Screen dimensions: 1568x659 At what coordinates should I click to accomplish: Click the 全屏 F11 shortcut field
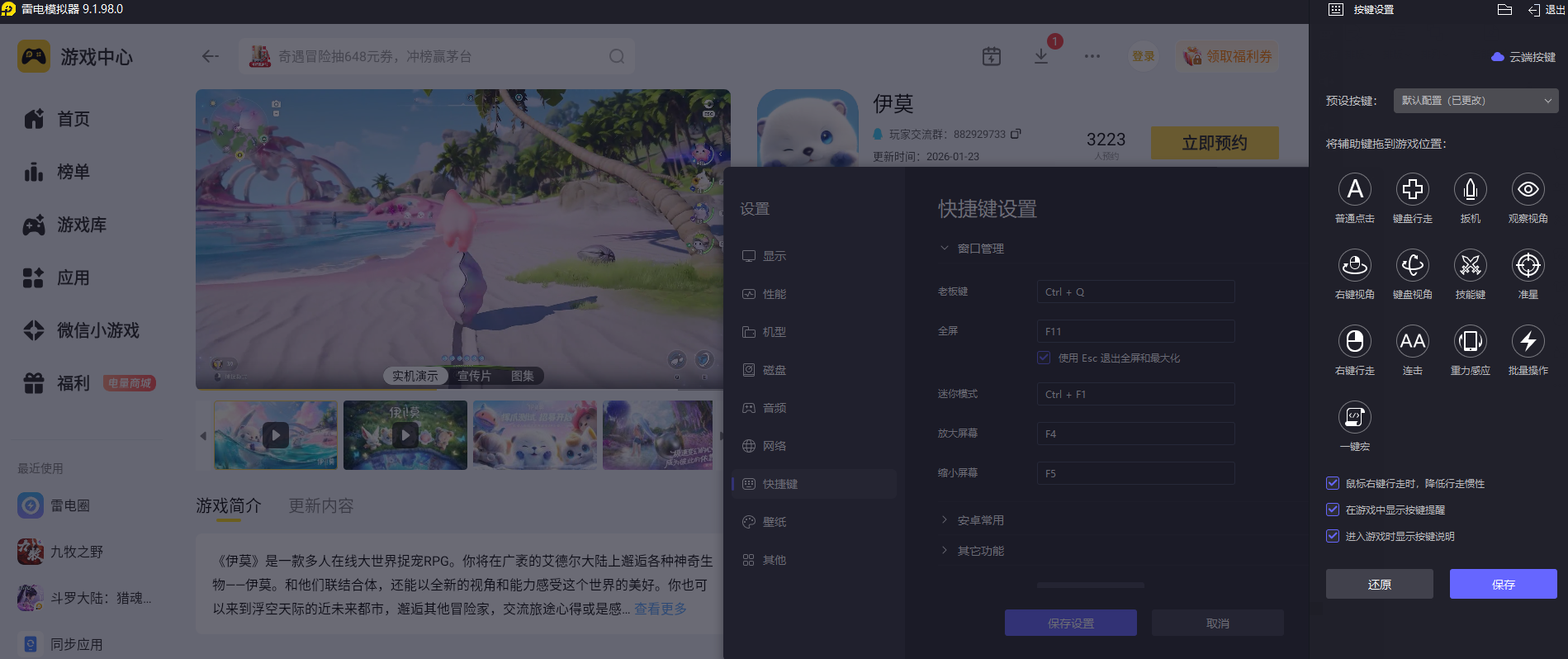[x=1135, y=331]
